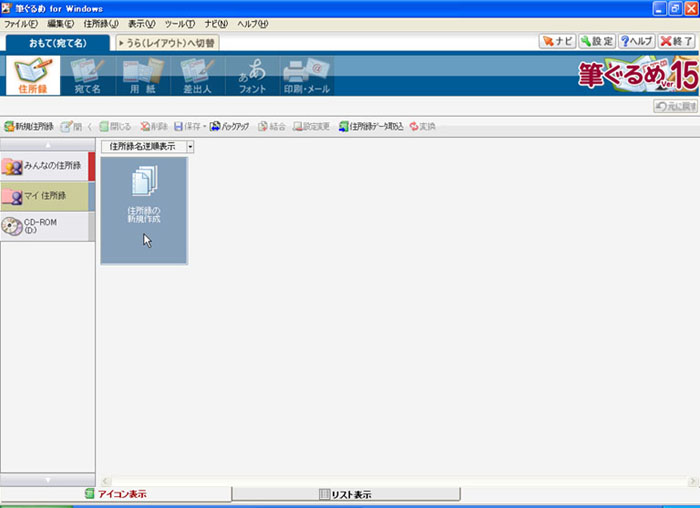Switch to うら(レイアウト)へ切替 tab

point(168,43)
